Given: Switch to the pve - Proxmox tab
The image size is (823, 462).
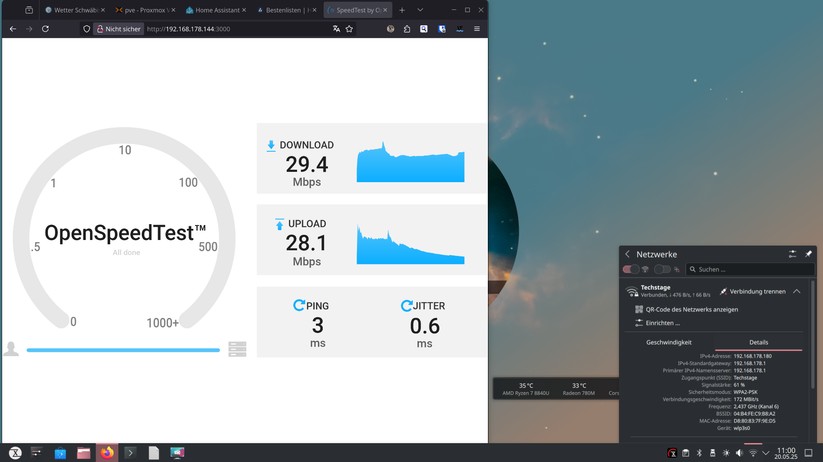Looking at the screenshot, I should pos(145,10).
